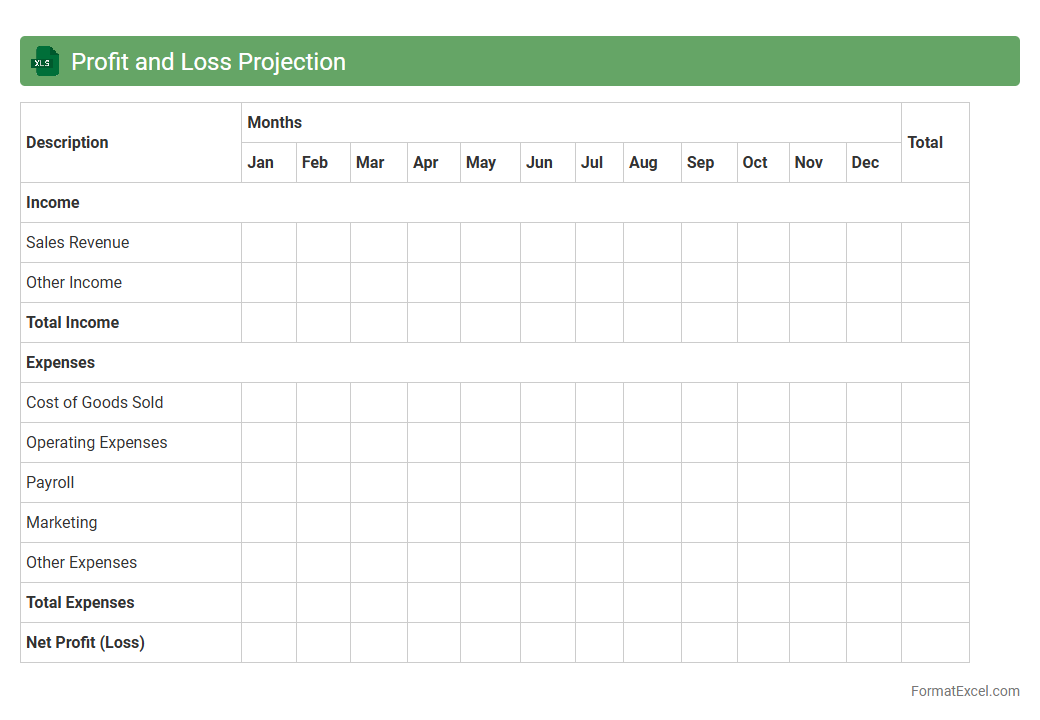Click the Marketing row label
The width and height of the screenshot is (1040, 720).
[x=62, y=522]
